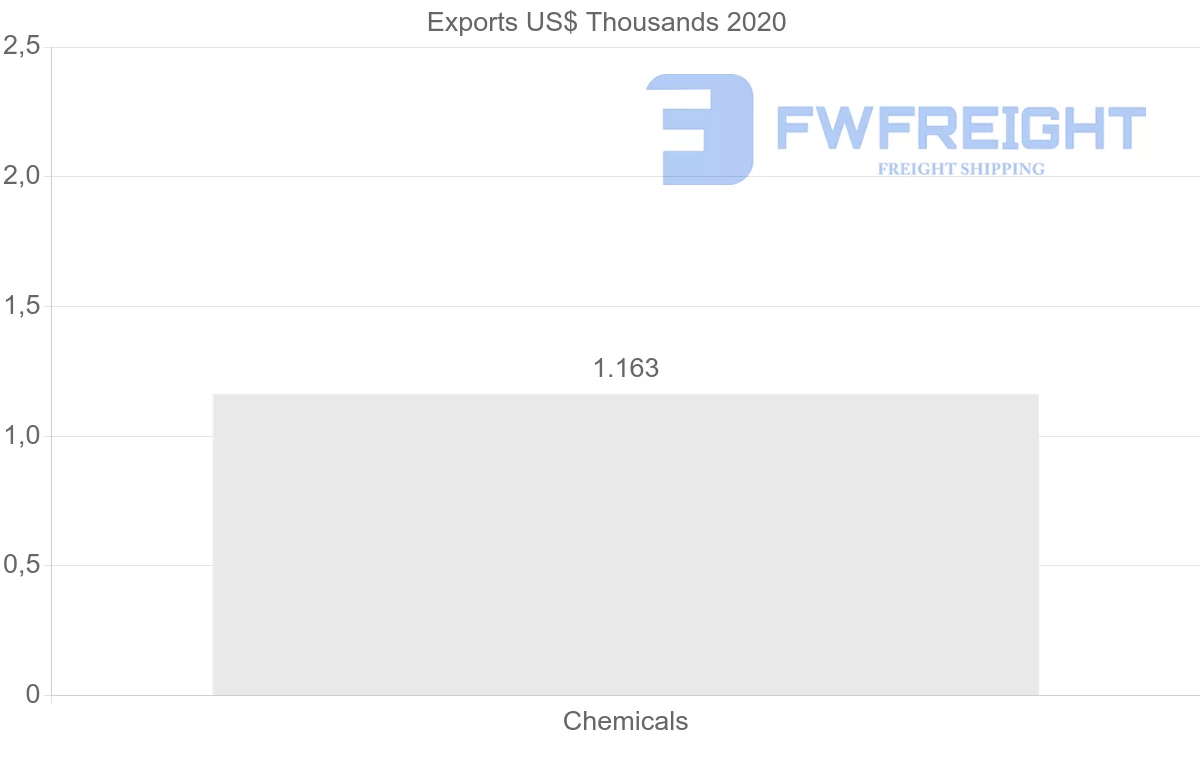This screenshot has width=1200, height=763.
Task: Click the gray Chemicals bar
Action: [625, 545]
